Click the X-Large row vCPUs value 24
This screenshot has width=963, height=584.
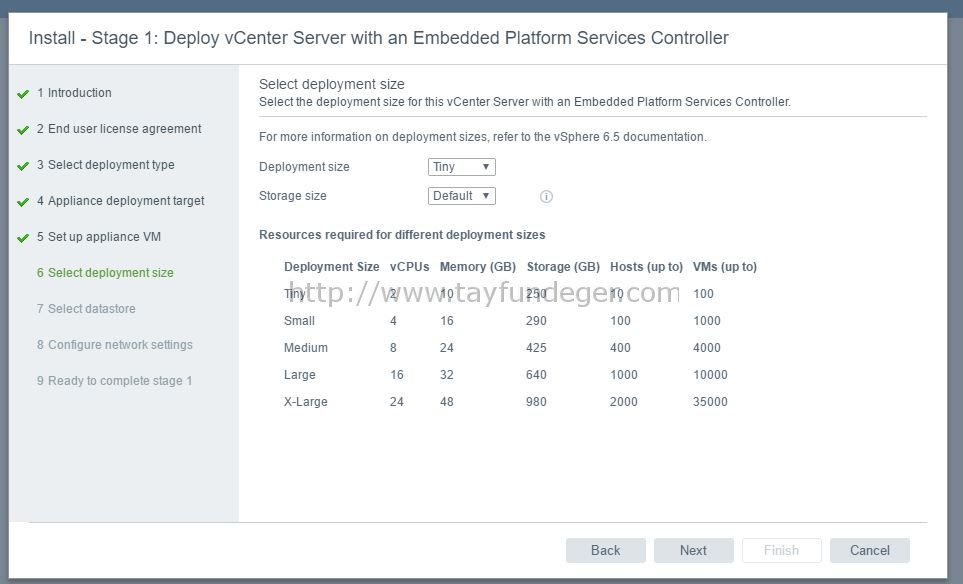397,402
